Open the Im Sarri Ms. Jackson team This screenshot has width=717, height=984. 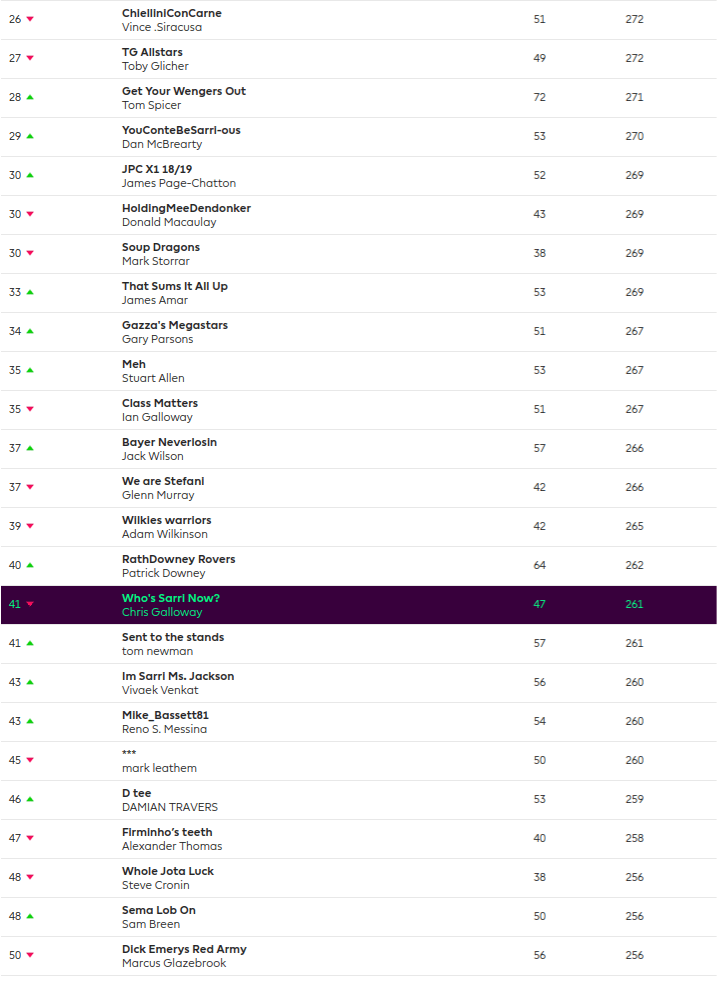pos(178,676)
